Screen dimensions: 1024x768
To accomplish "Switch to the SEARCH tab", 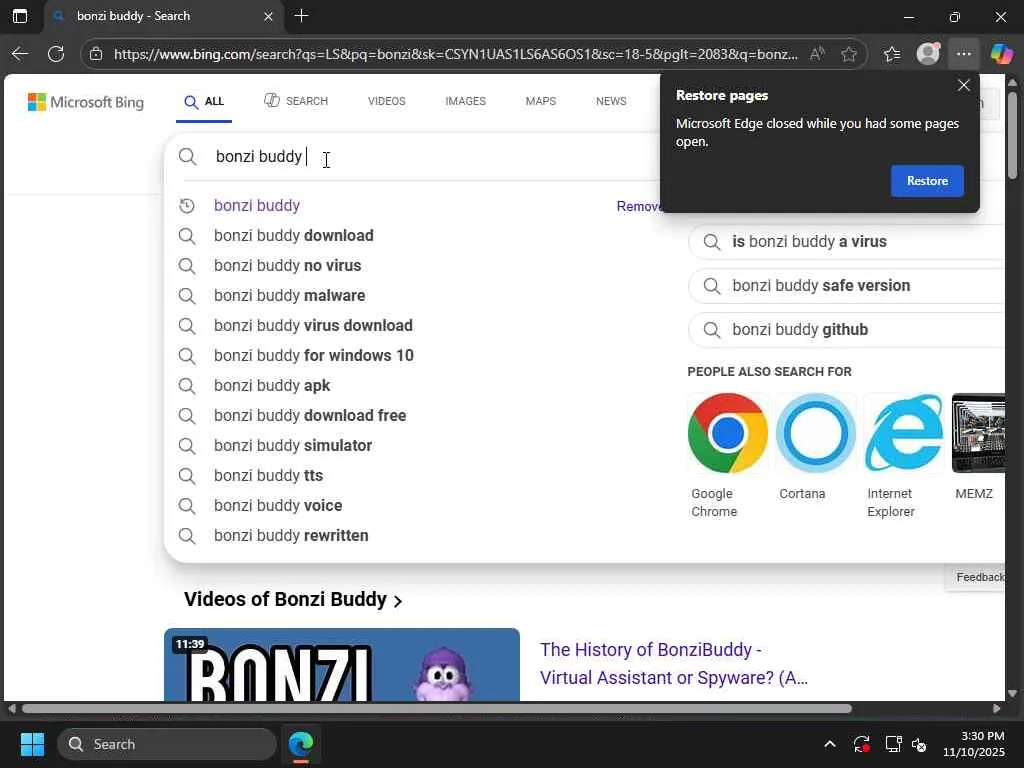I will [x=296, y=101].
